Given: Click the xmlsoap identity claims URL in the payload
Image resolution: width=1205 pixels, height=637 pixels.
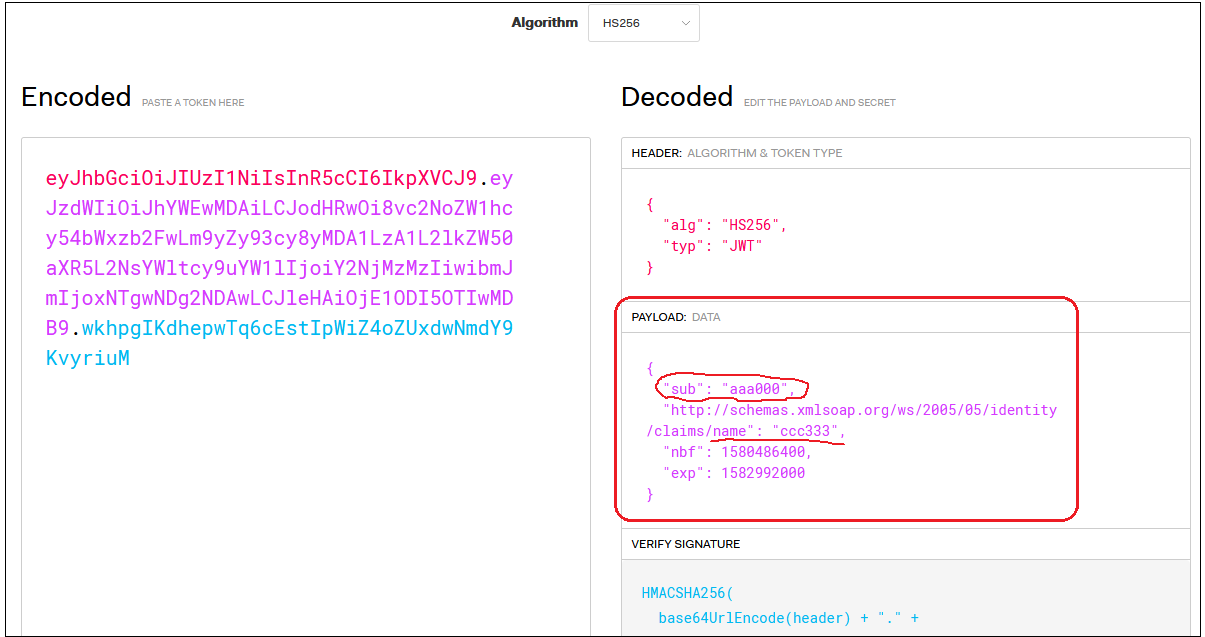Looking at the screenshot, I should [859, 410].
